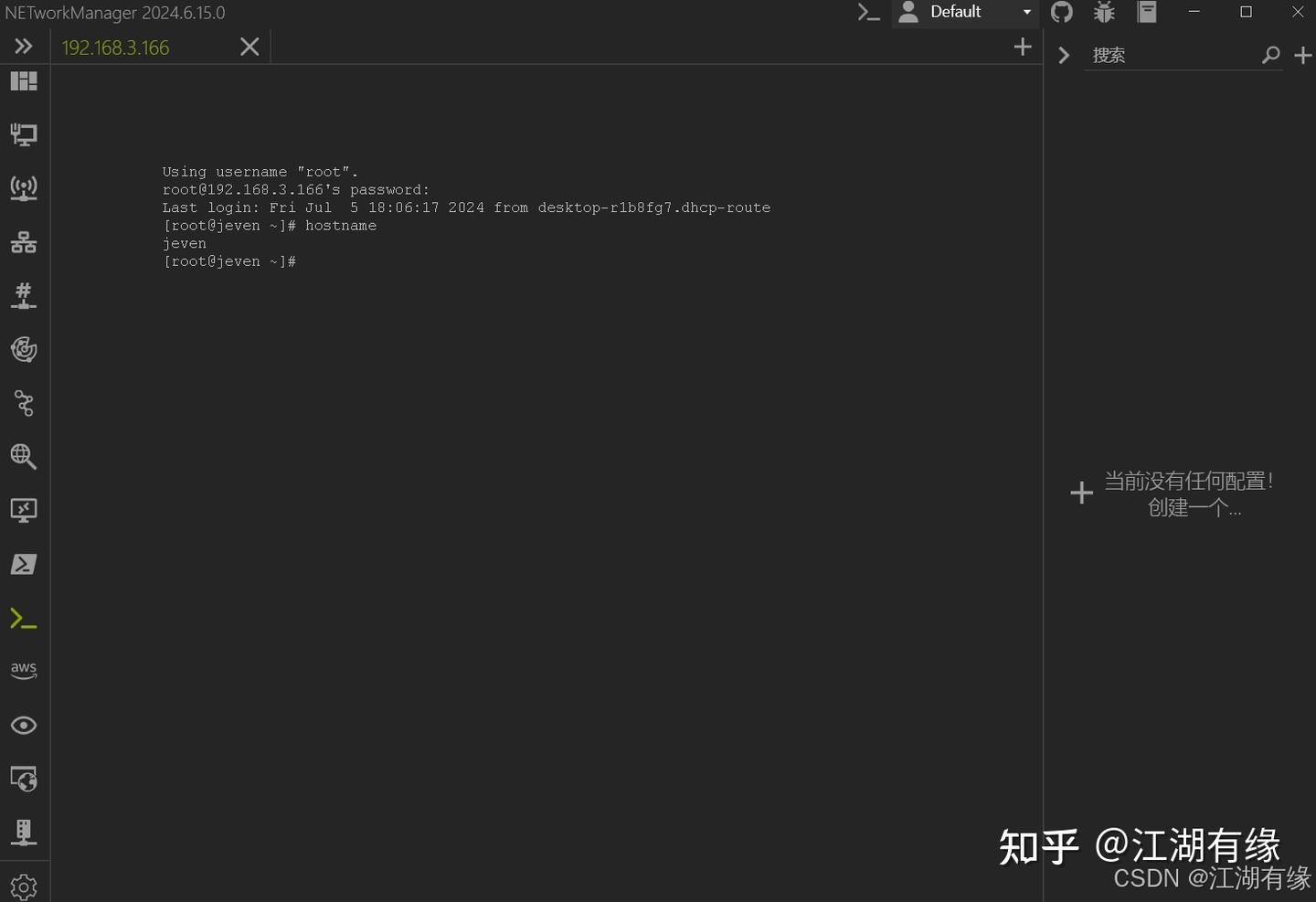The width and height of the screenshot is (1316, 902).
Task: Open the GitHub repository link
Action: pos(1062,13)
